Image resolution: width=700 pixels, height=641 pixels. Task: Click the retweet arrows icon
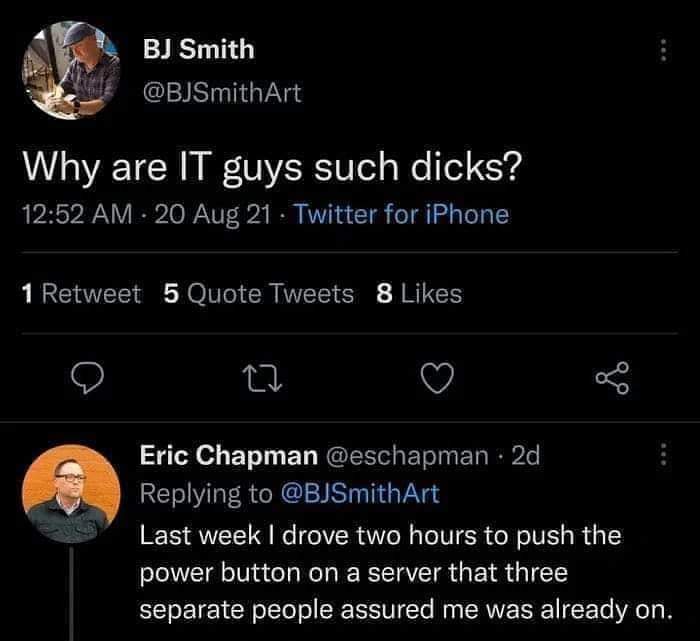(262, 379)
